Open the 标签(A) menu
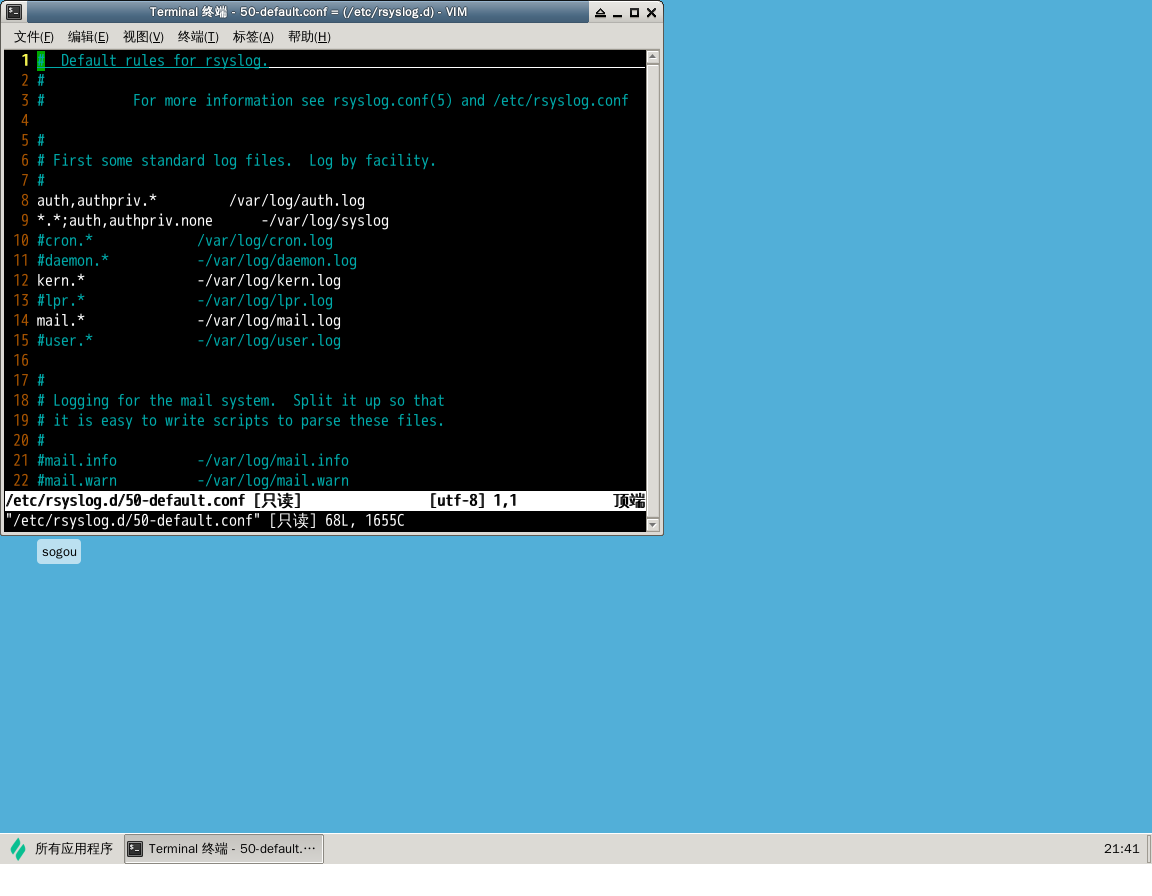 click(x=253, y=37)
